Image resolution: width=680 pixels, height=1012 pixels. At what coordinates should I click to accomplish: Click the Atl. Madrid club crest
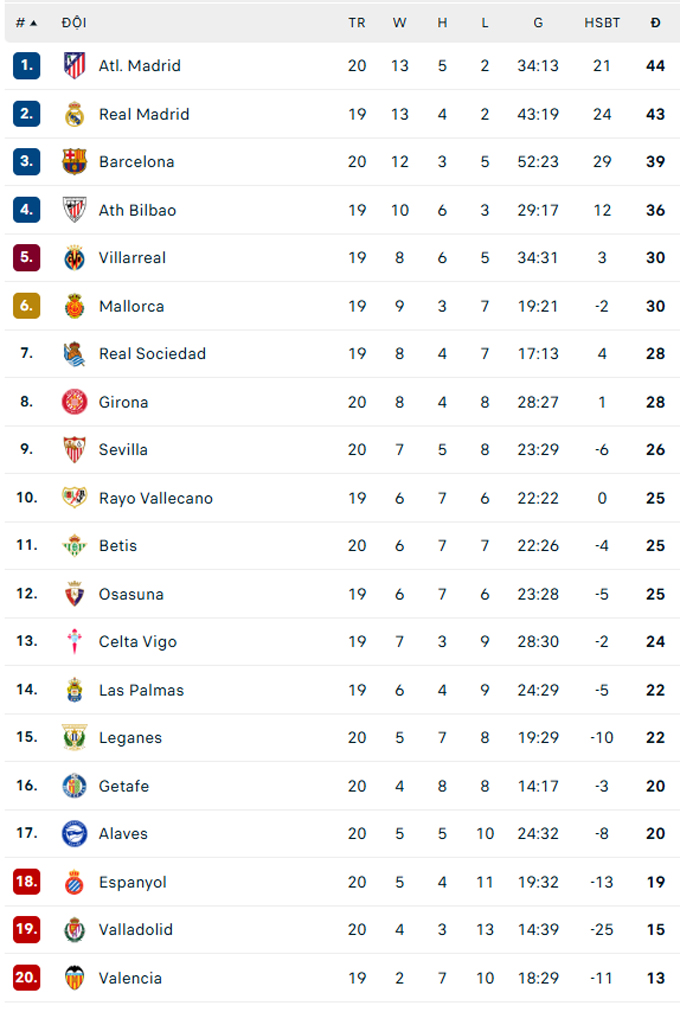(x=74, y=66)
